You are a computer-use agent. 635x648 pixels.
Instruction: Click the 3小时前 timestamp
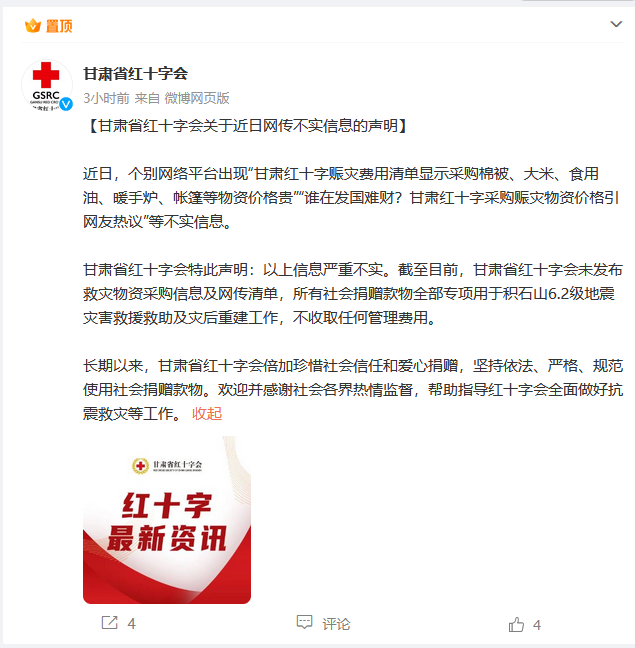(107, 98)
